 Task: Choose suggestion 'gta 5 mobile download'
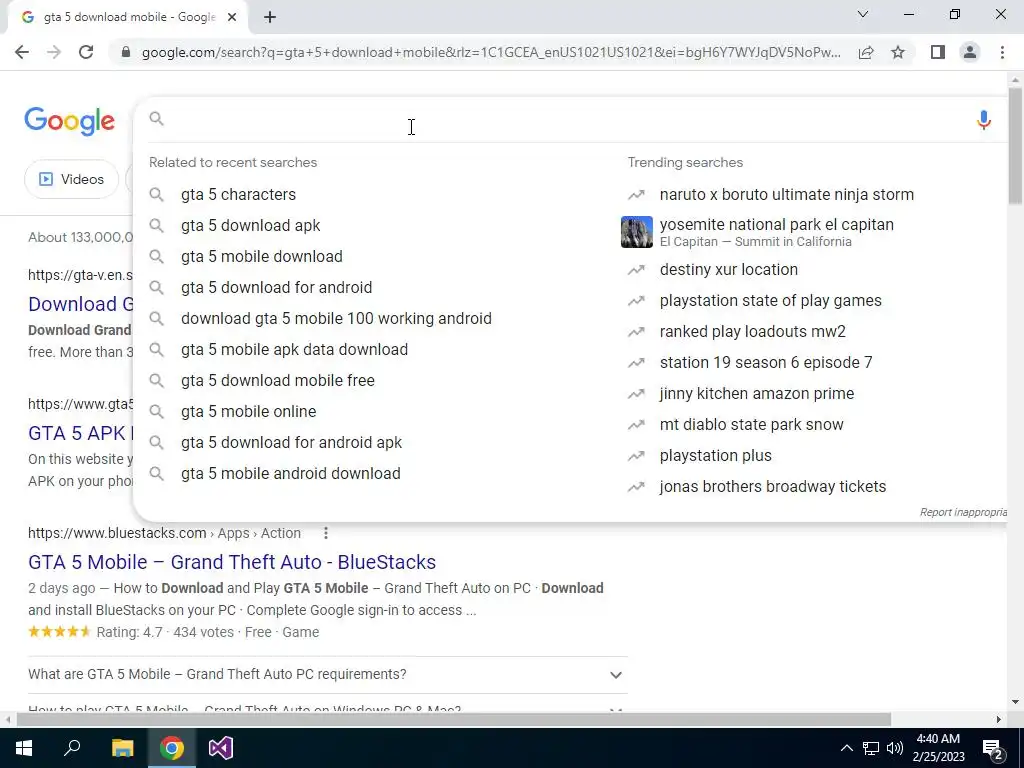262,257
